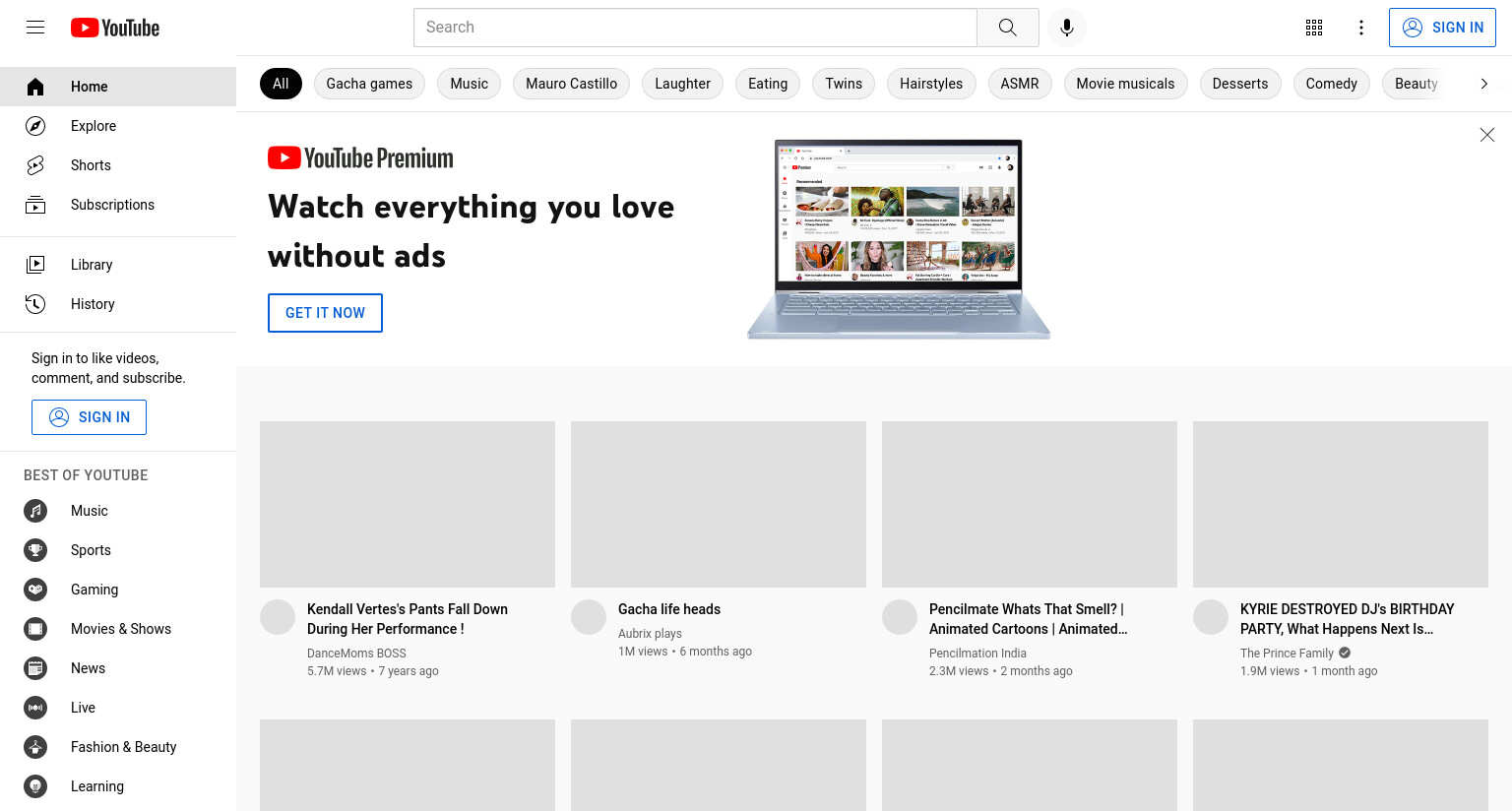Select the Twins chip
This screenshot has width=1512, height=811.
844,84
